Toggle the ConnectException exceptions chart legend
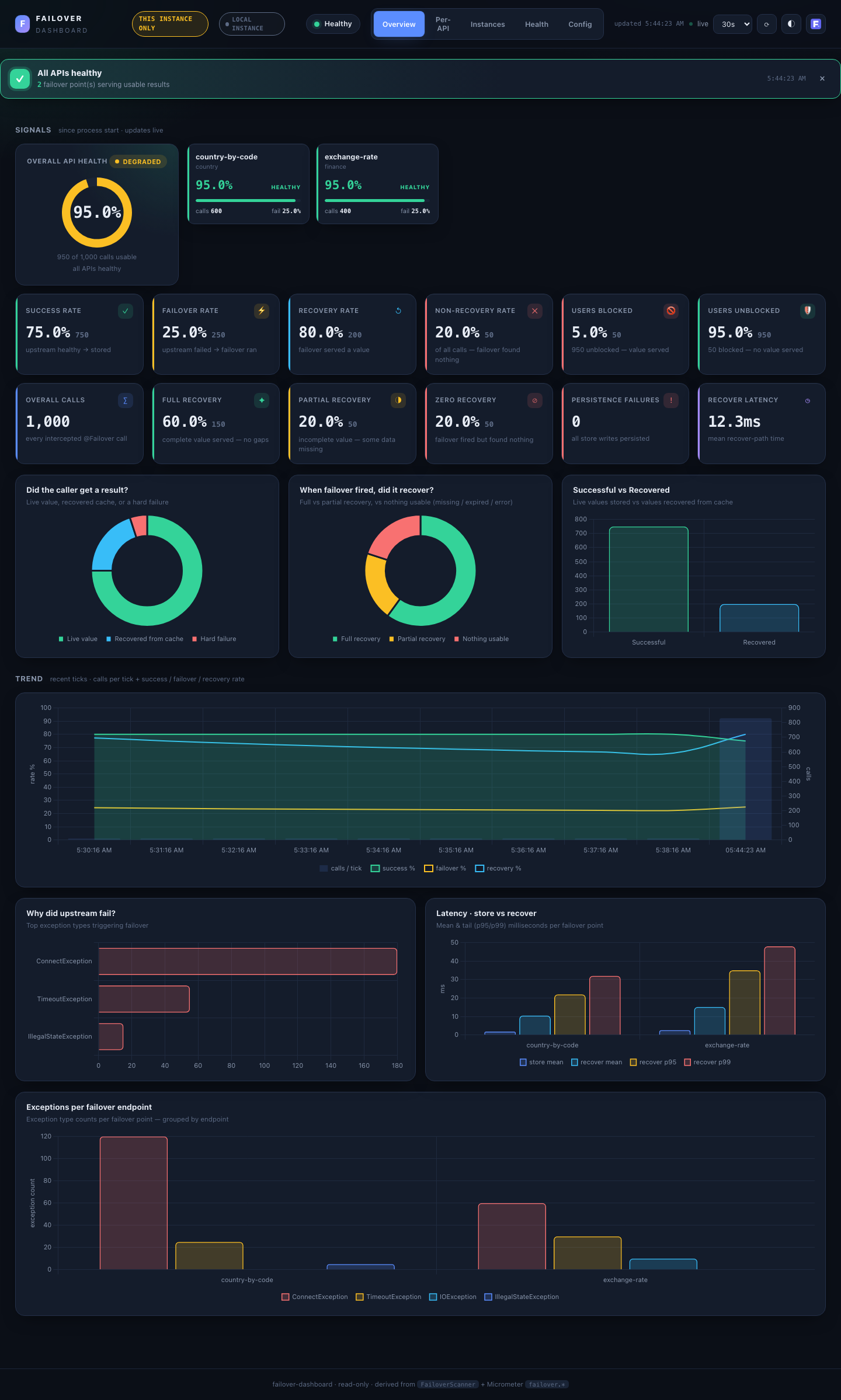 pyautogui.click(x=315, y=1297)
